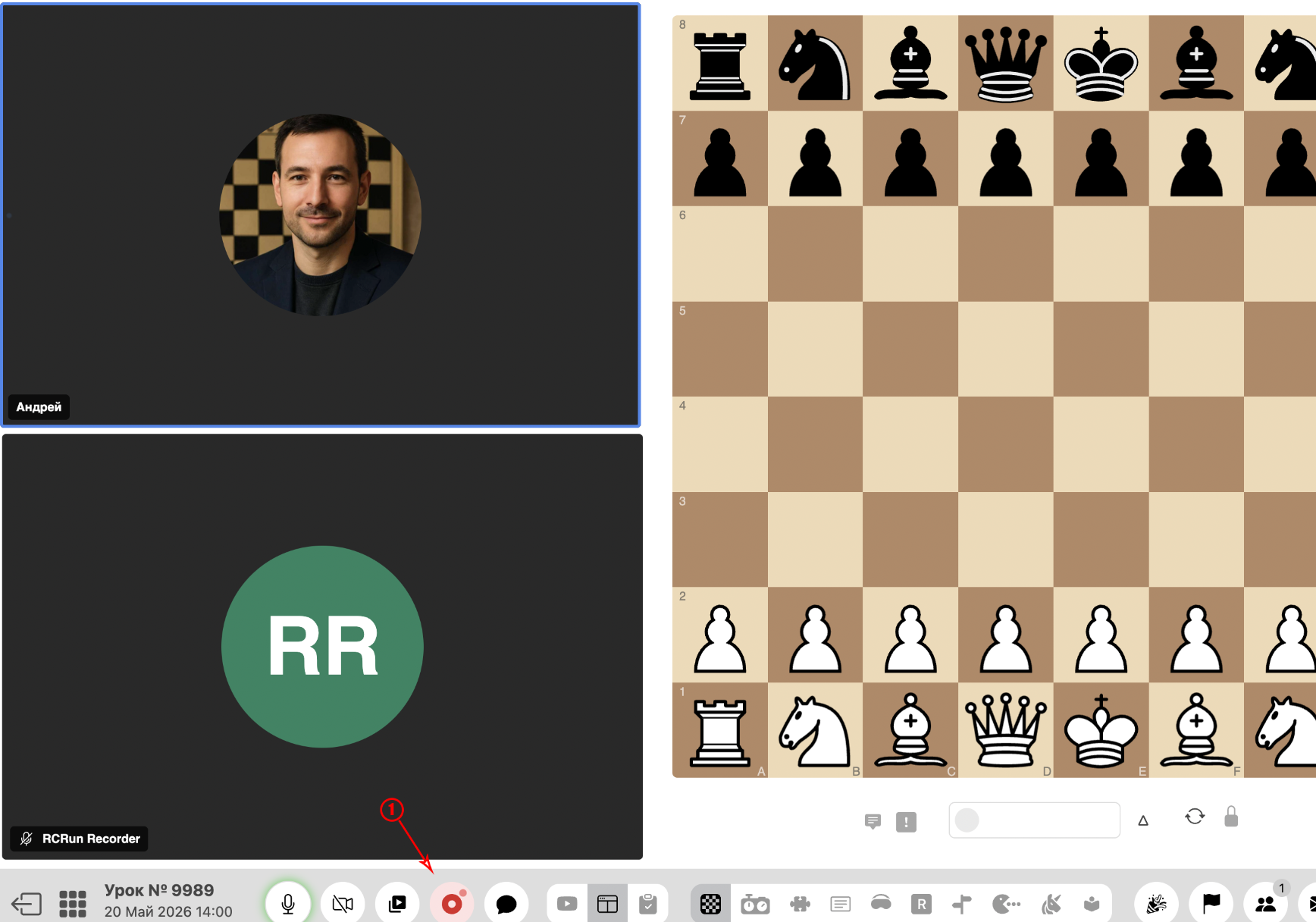Viewport: 1316px width, 922px height.
Task: Select the white pawn on e2
Action: [1101, 635]
